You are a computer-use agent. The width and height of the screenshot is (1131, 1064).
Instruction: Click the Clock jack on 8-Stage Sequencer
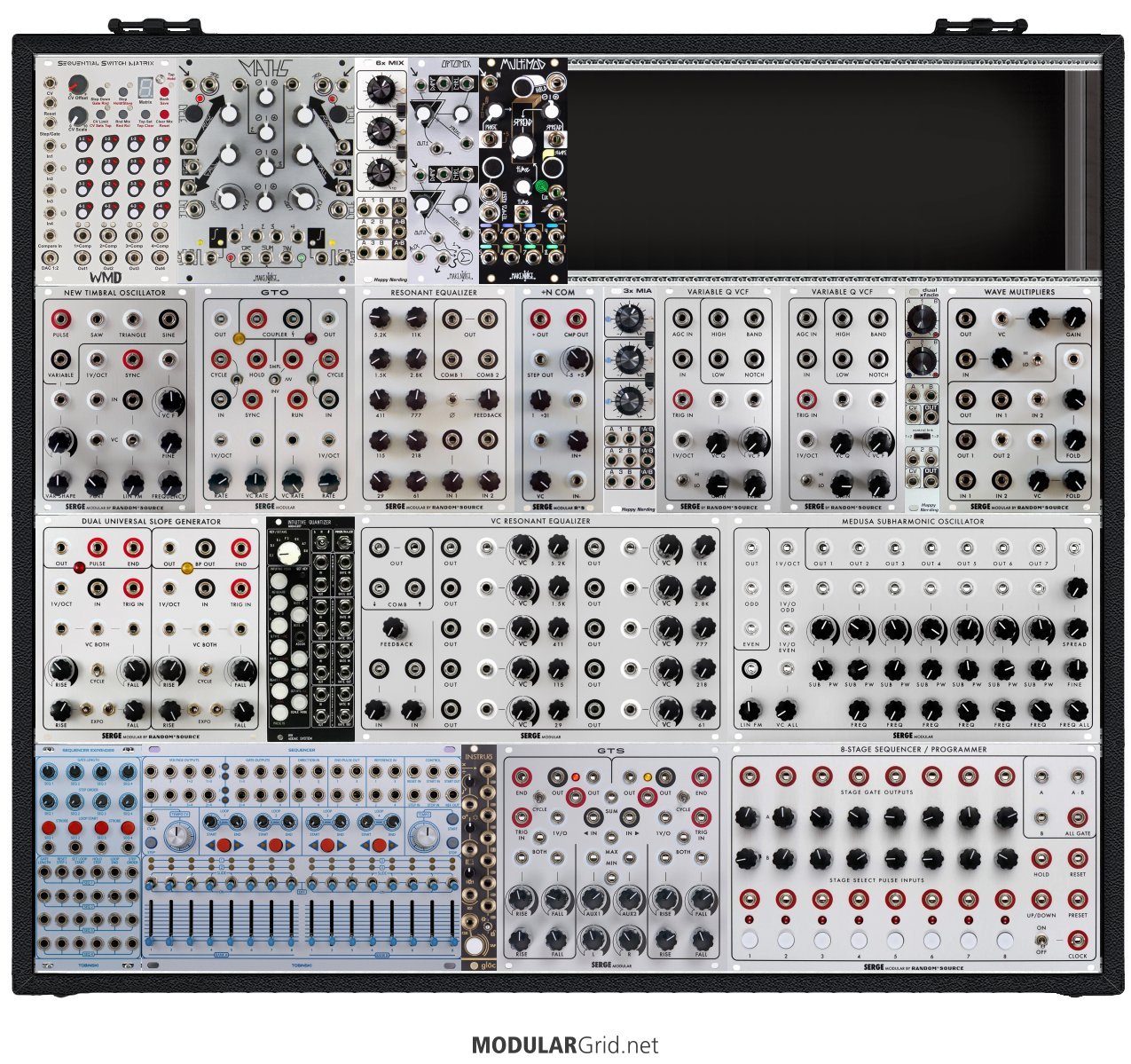click(x=1077, y=940)
